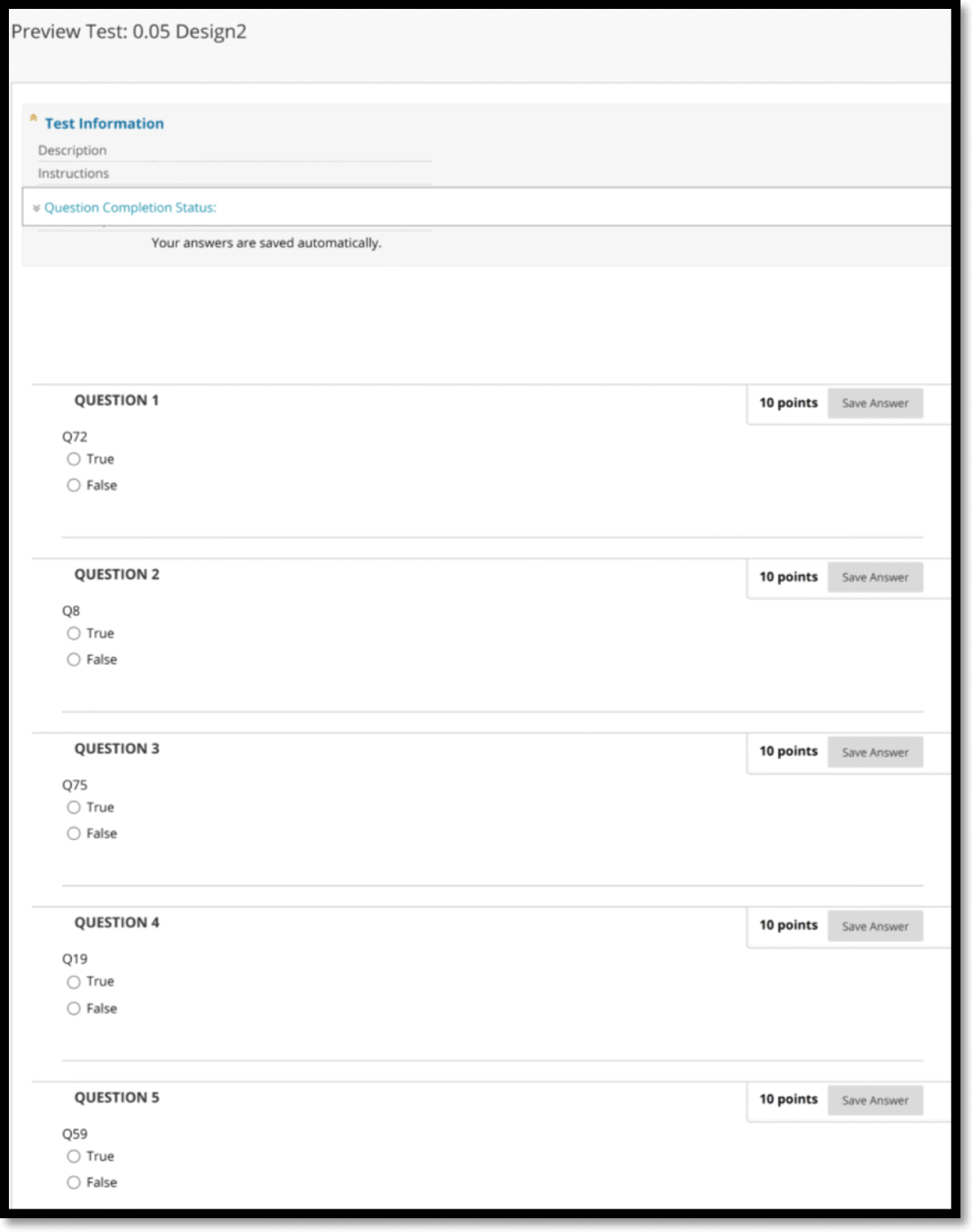Select False for Question 5 (Q59)
The width and height of the screenshot is (972, 1232).
(74, 1183)
